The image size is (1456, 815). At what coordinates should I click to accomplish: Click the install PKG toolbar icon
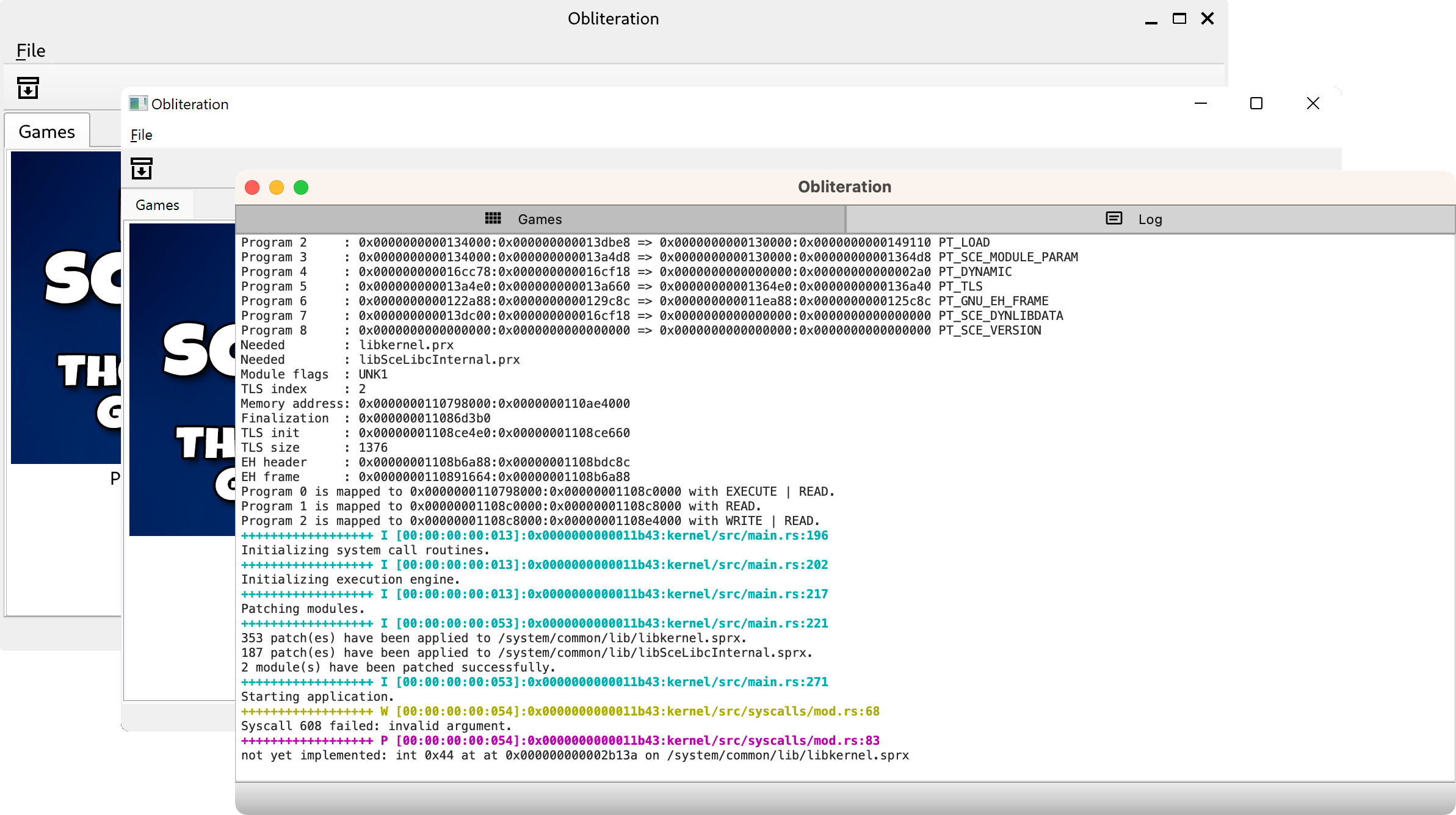click(x=28, y=87)
